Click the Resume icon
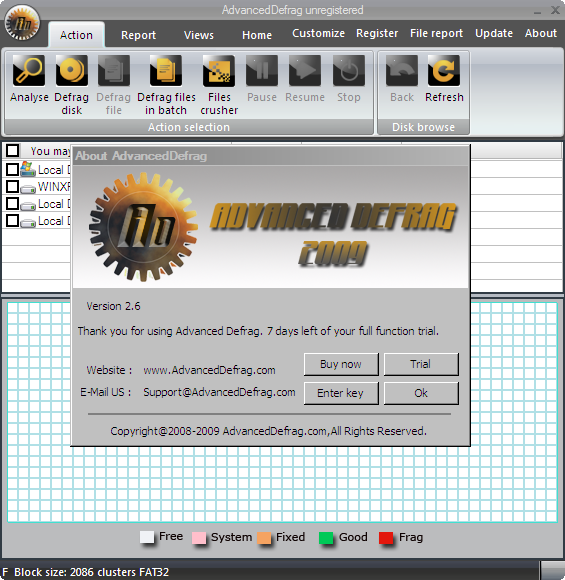The width and height of the screenshot is (565, 580). [x=305, y=70]
